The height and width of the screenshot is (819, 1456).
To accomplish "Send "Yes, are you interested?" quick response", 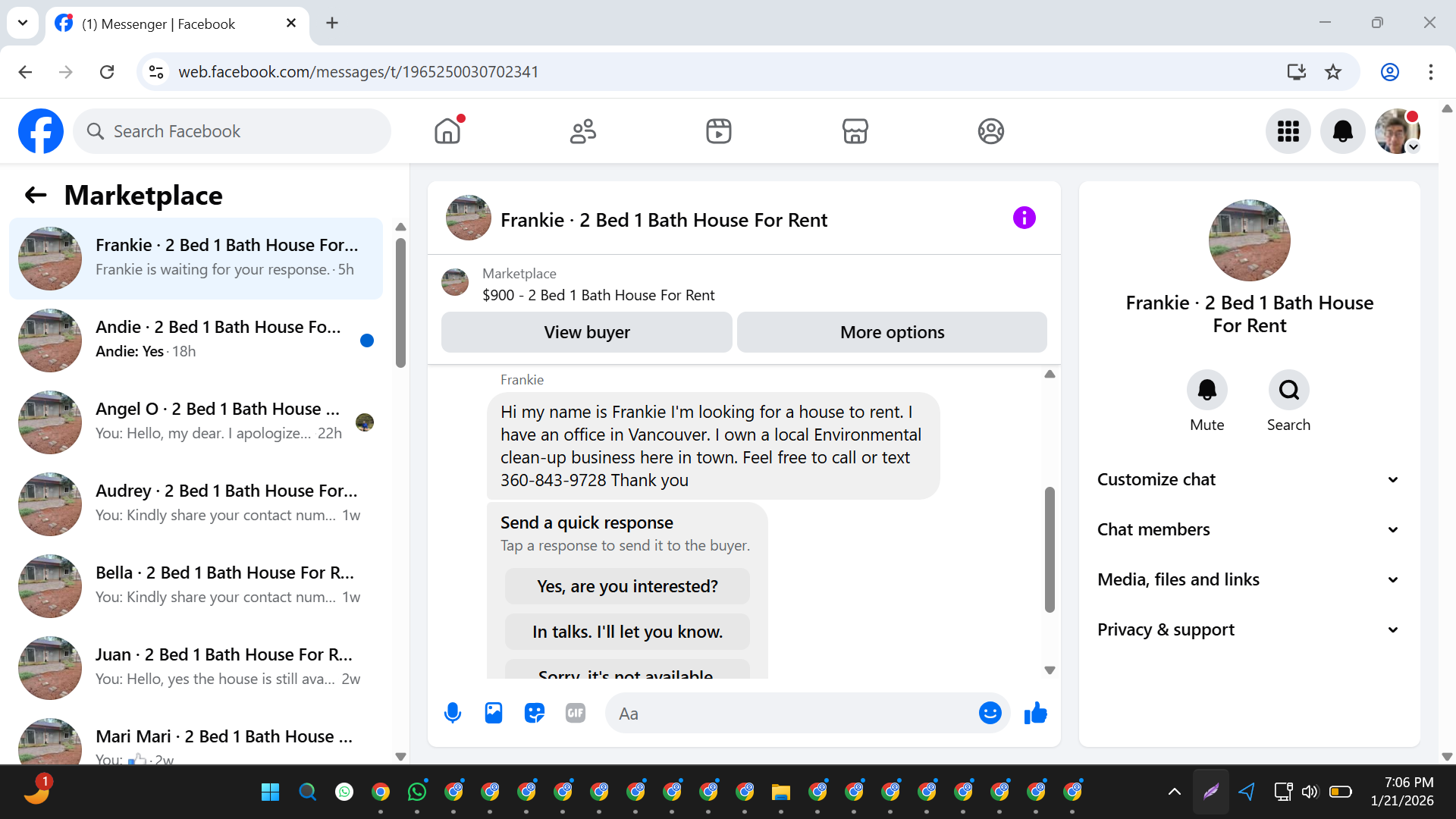I will pos(627,586).
